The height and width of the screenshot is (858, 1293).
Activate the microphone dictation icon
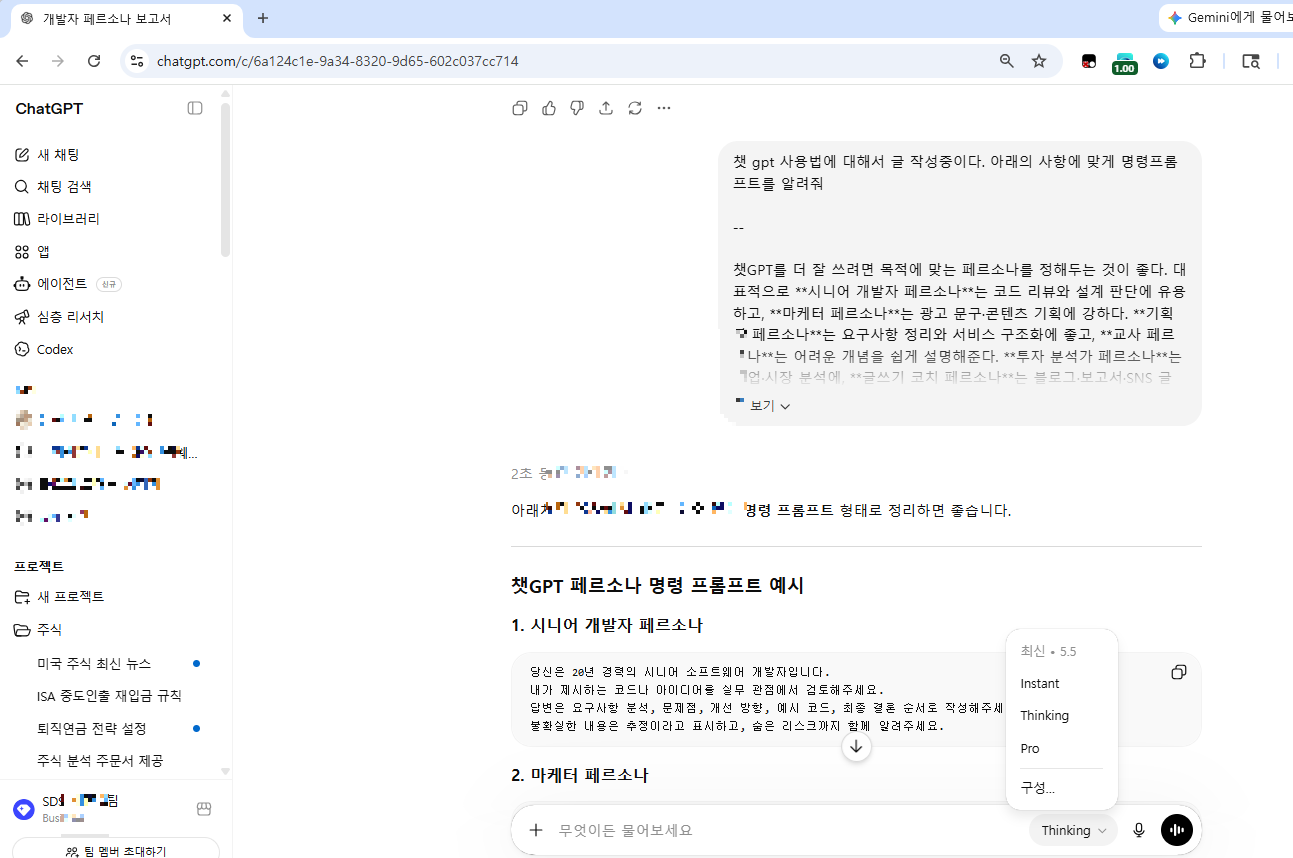pyautogui.click(x=1139, y=830)
